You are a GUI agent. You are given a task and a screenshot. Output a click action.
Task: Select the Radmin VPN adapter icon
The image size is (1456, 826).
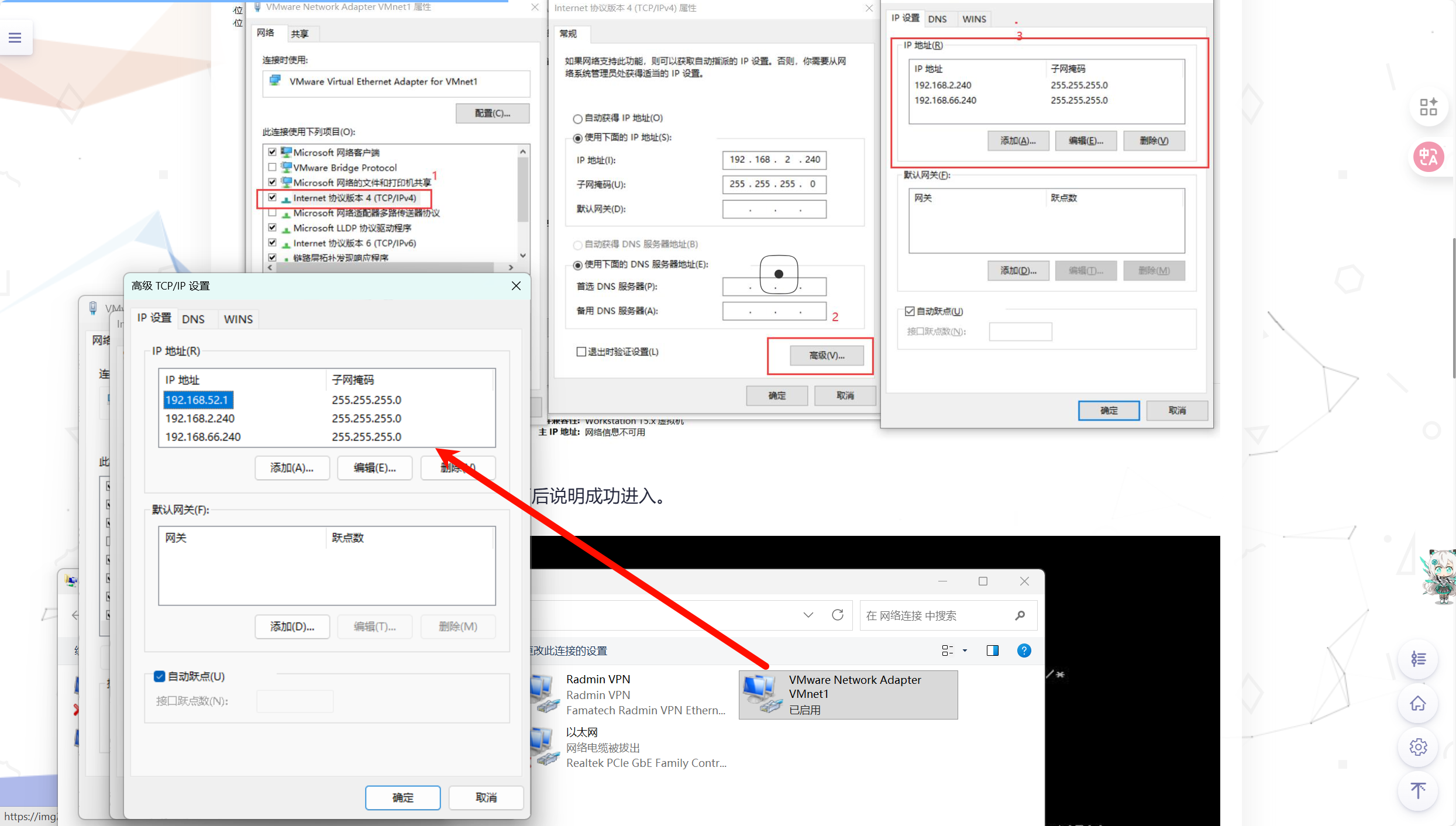[x=544, y=693]
